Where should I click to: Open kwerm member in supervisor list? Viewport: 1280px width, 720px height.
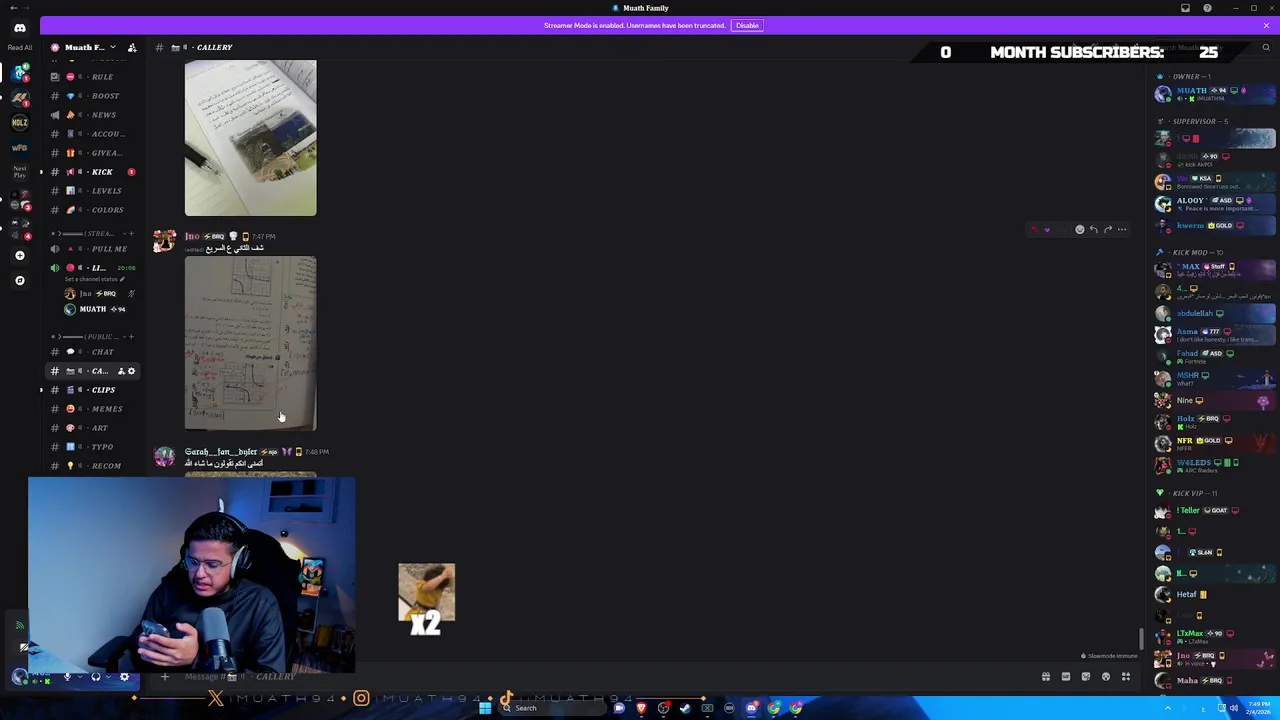[1215, 226]
